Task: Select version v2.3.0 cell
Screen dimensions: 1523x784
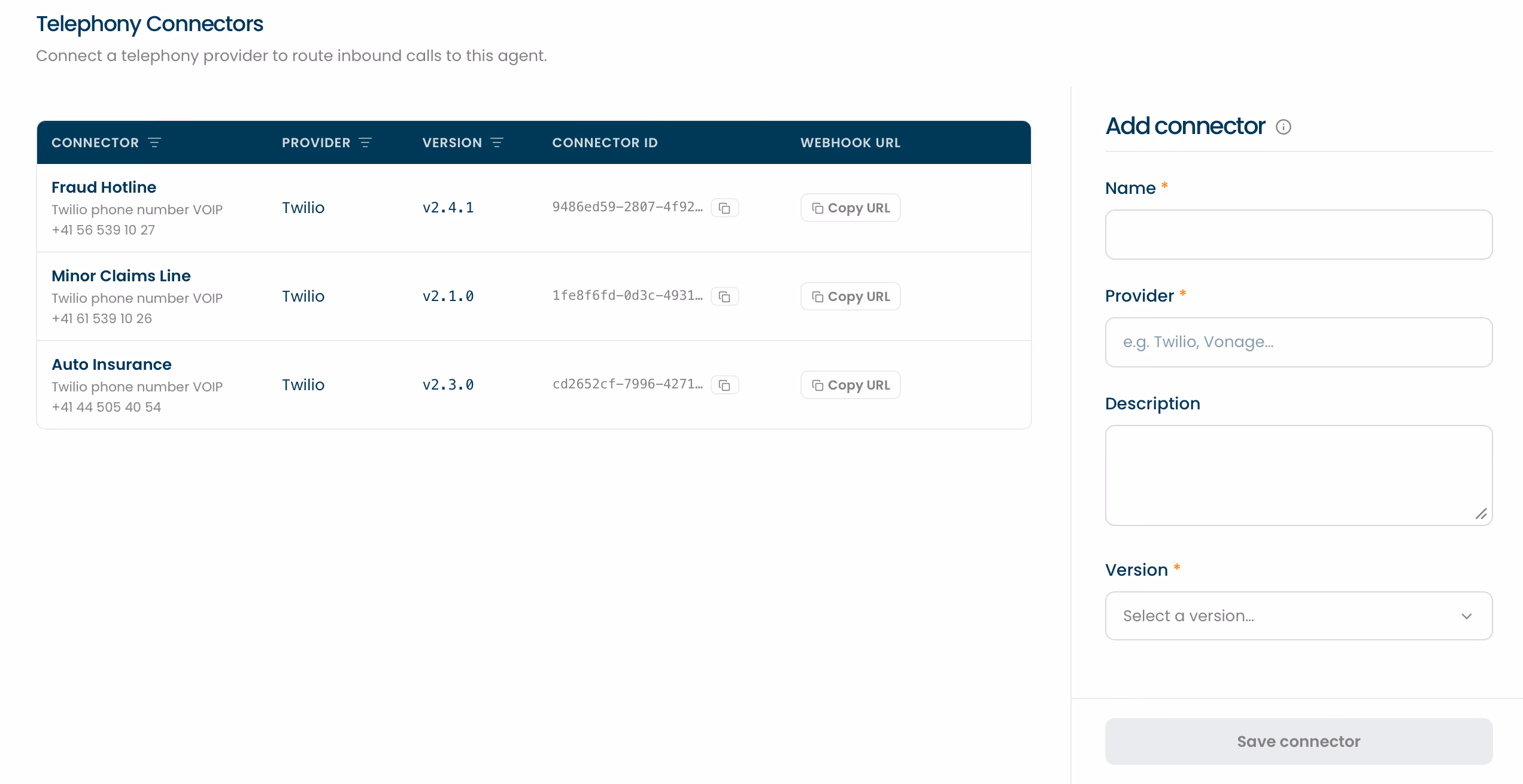Action: [x=448, y=385]
